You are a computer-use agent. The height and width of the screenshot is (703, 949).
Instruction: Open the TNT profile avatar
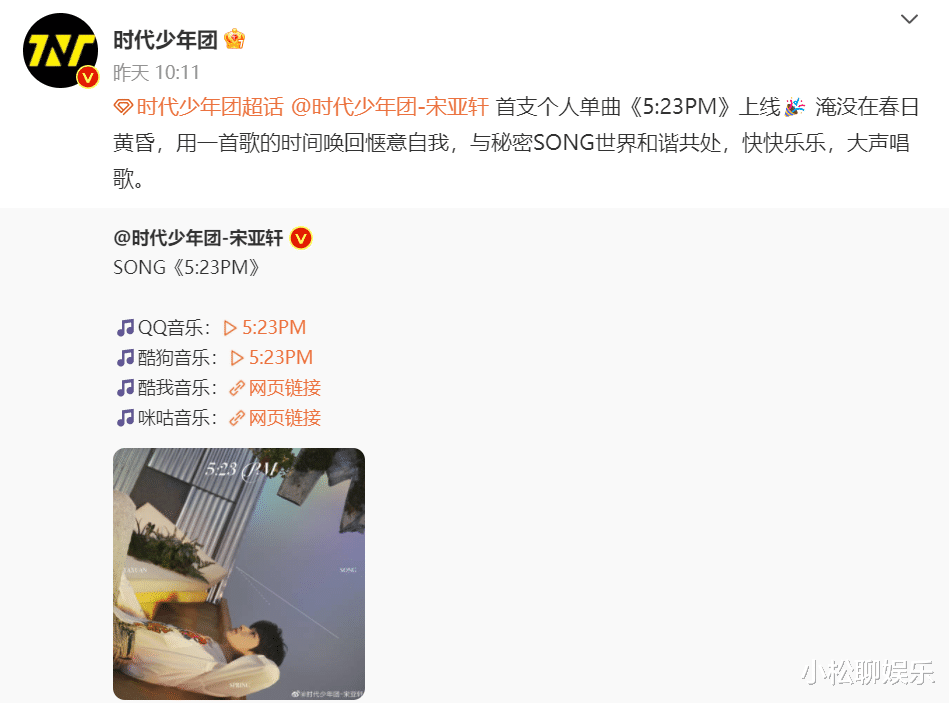click(x=61, y=51)
